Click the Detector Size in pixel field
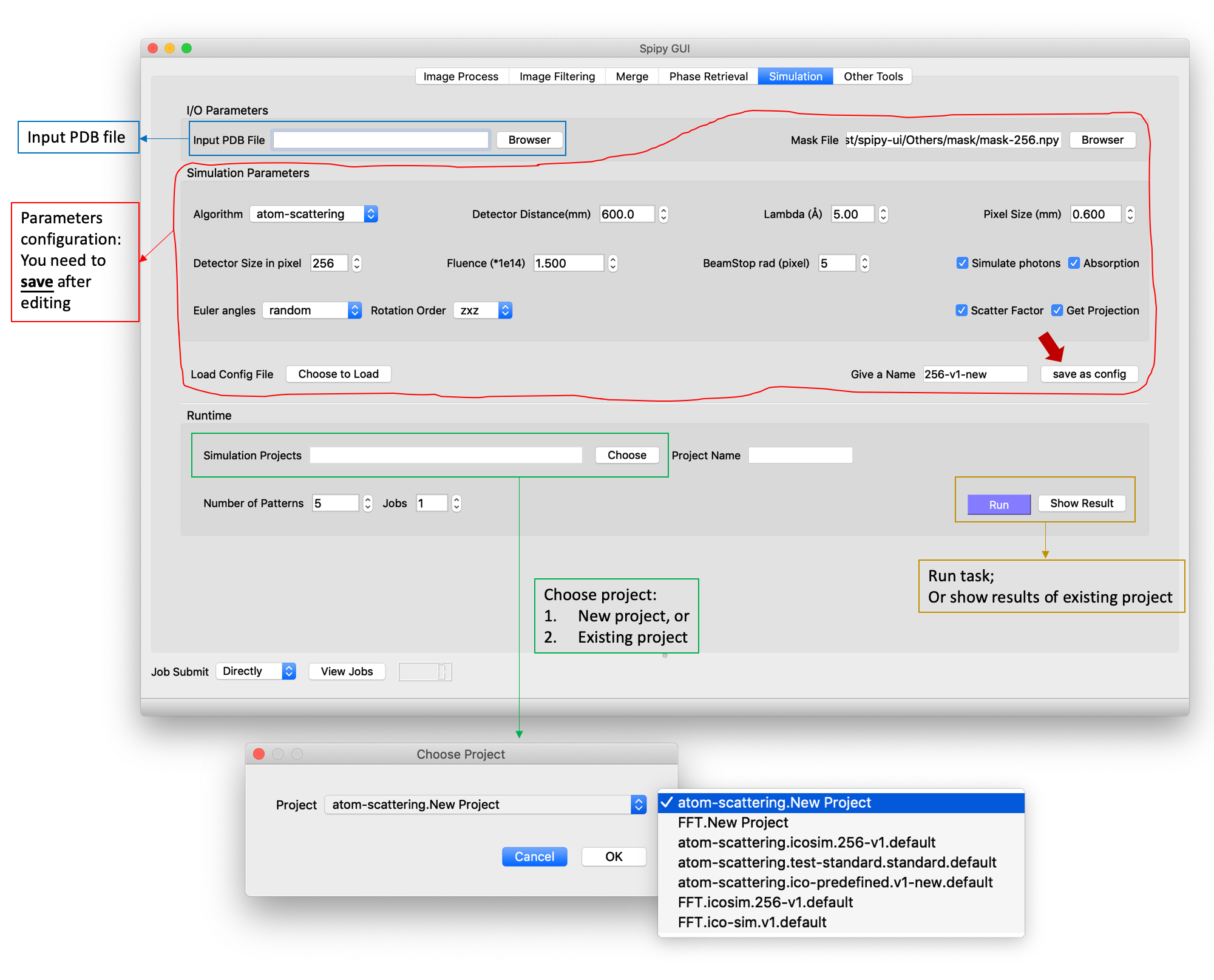 click(x=329, y=263)
